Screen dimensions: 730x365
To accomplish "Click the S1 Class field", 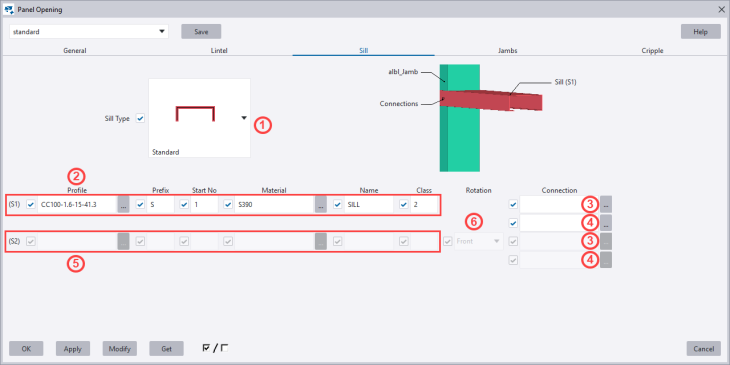I will pos(424,204).
